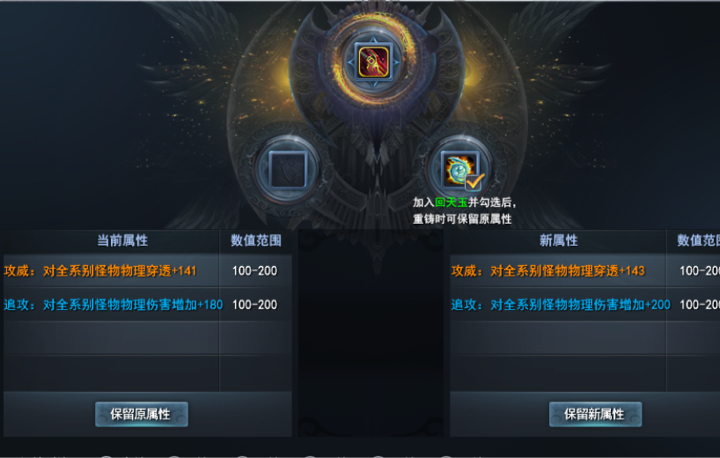Screen dimensions: 720x458
Task: Select the 当前属性 column header
Action: tap(122, 240)
